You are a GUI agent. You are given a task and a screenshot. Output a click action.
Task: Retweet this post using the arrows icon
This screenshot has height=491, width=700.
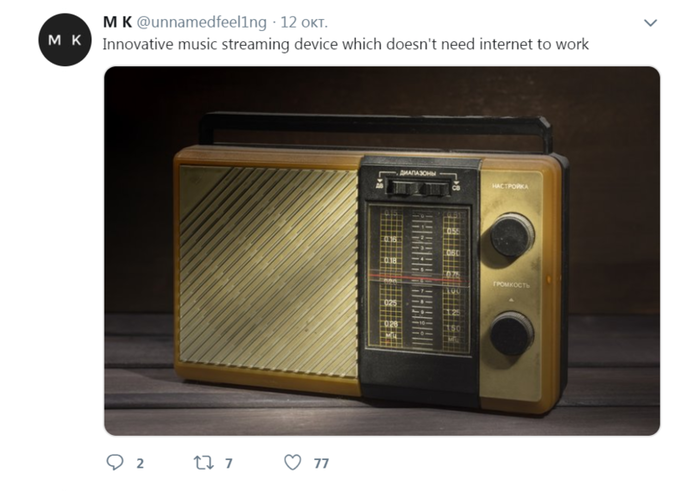203,463
